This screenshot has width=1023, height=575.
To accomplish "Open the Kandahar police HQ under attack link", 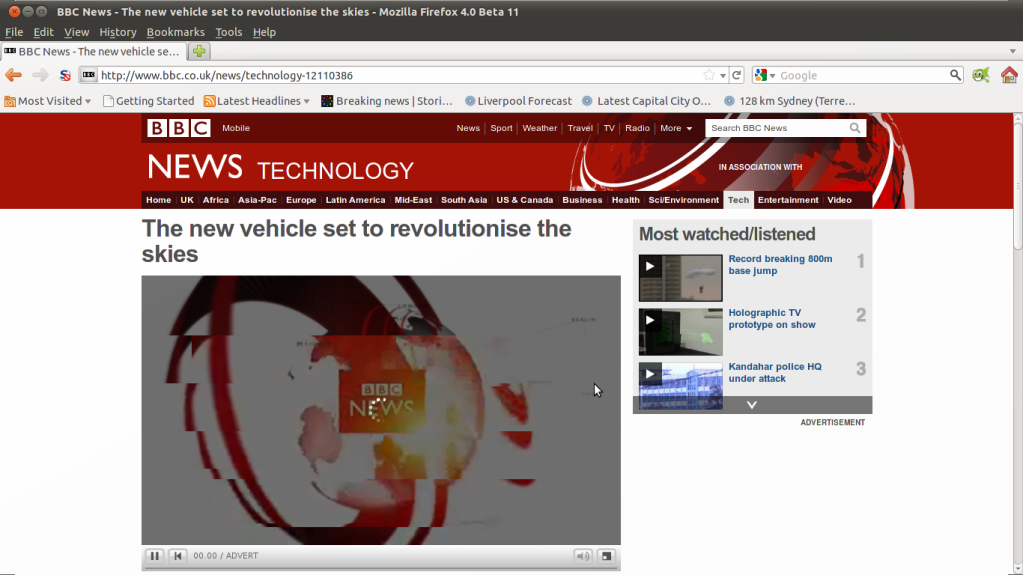I will (x=775, y=373).
